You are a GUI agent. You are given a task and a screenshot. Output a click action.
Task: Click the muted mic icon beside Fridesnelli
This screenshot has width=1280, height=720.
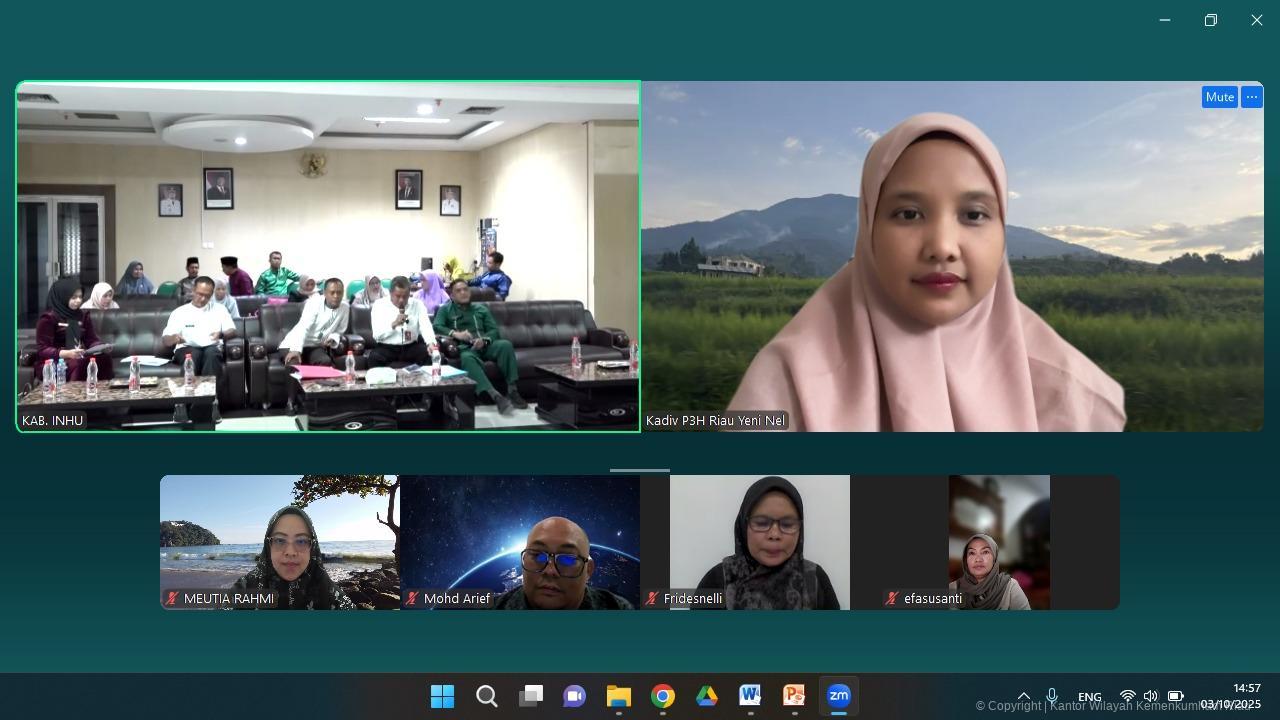pyautogui.click(x=652, y=599)
